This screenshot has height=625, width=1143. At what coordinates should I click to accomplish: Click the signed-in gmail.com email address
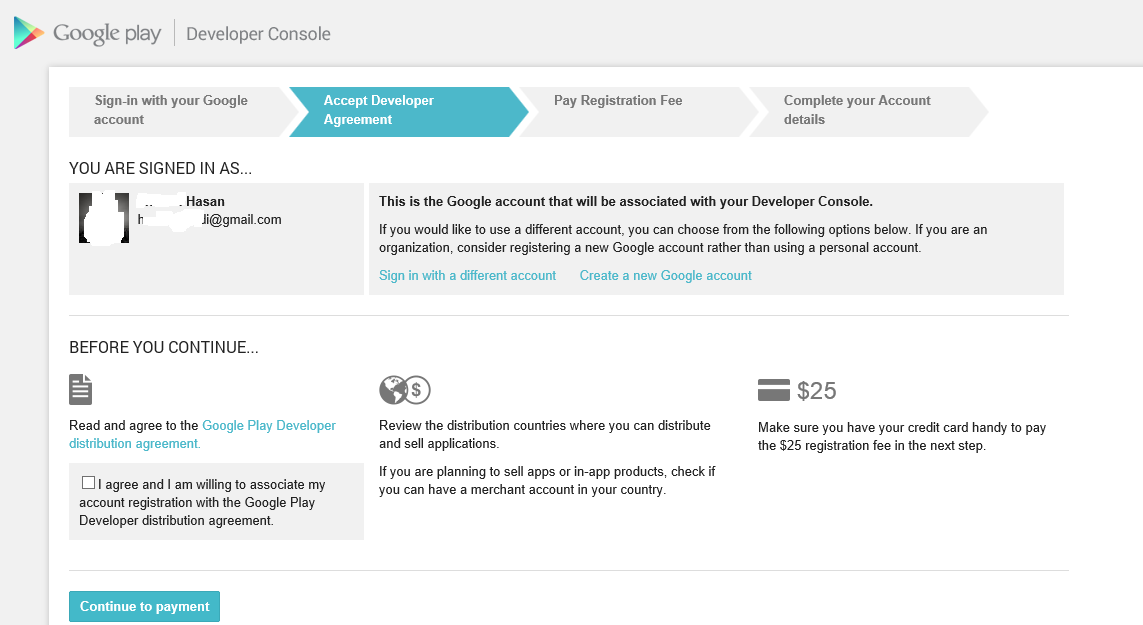point(210,219)
